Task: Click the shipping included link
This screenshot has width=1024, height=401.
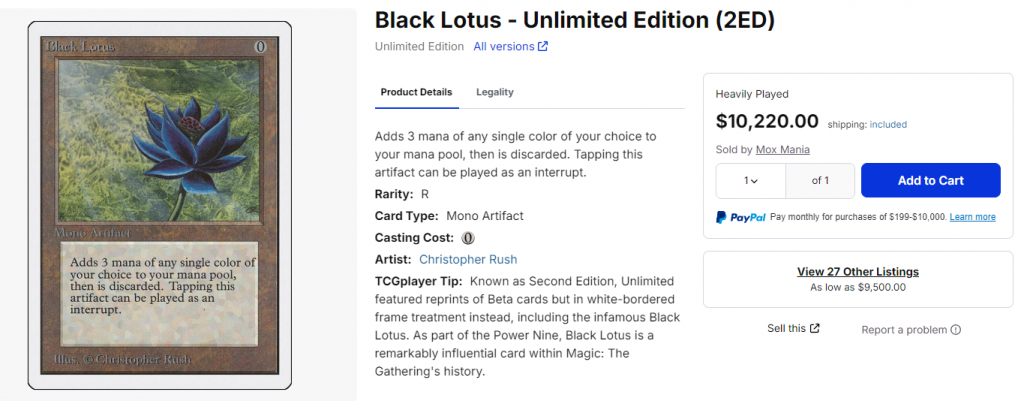Action: [888, 125]
